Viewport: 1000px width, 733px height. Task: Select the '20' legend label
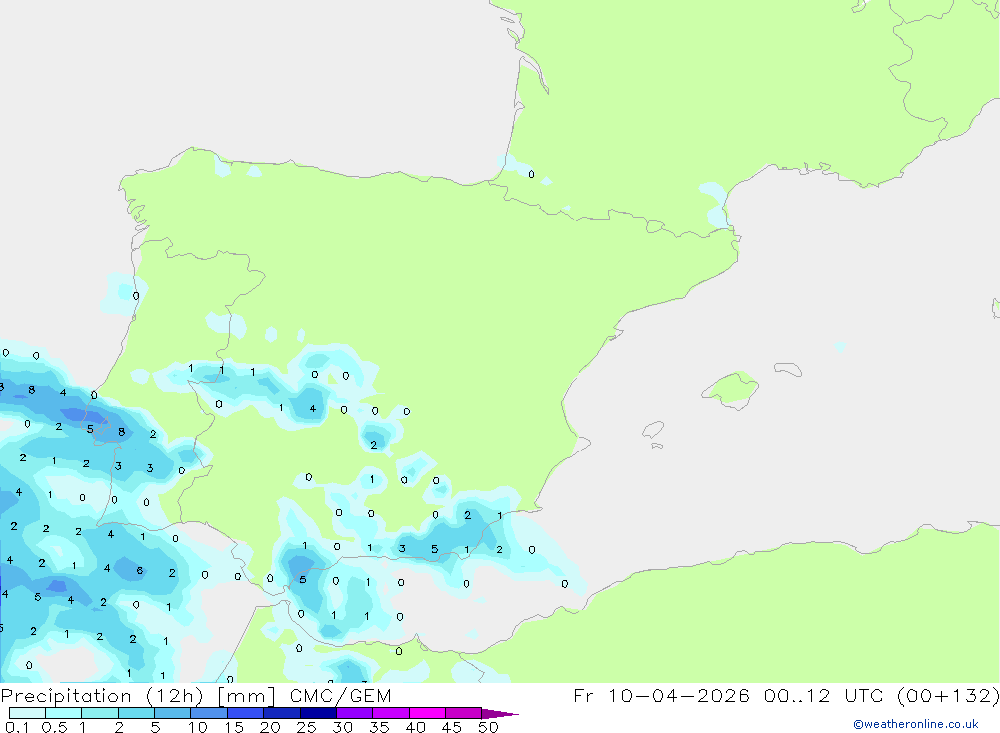coord(270,727)
